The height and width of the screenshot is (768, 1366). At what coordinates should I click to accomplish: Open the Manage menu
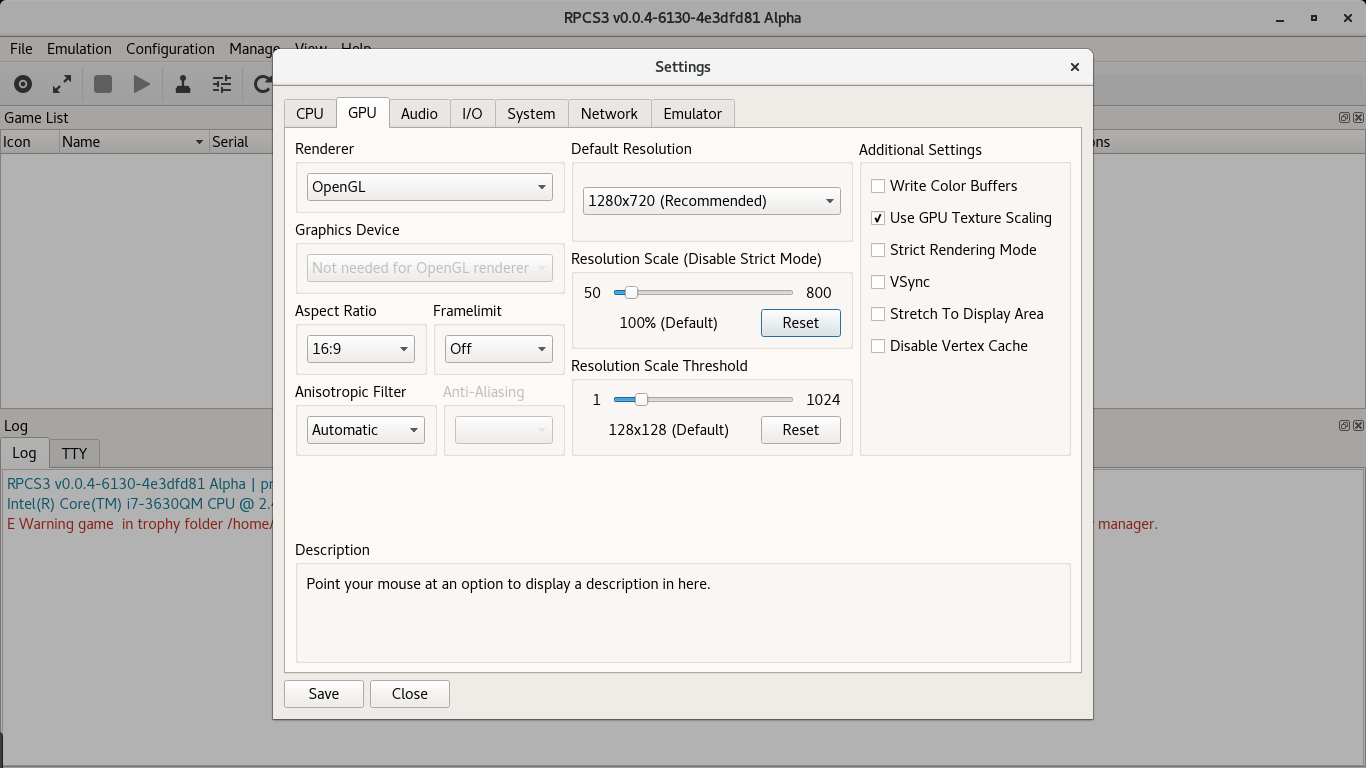click(x=254, y=49)
